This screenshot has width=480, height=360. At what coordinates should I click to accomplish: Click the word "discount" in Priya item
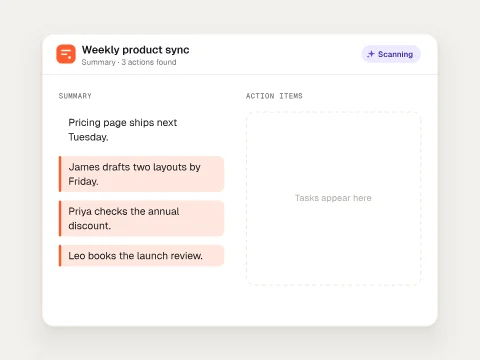click(89, 226)
